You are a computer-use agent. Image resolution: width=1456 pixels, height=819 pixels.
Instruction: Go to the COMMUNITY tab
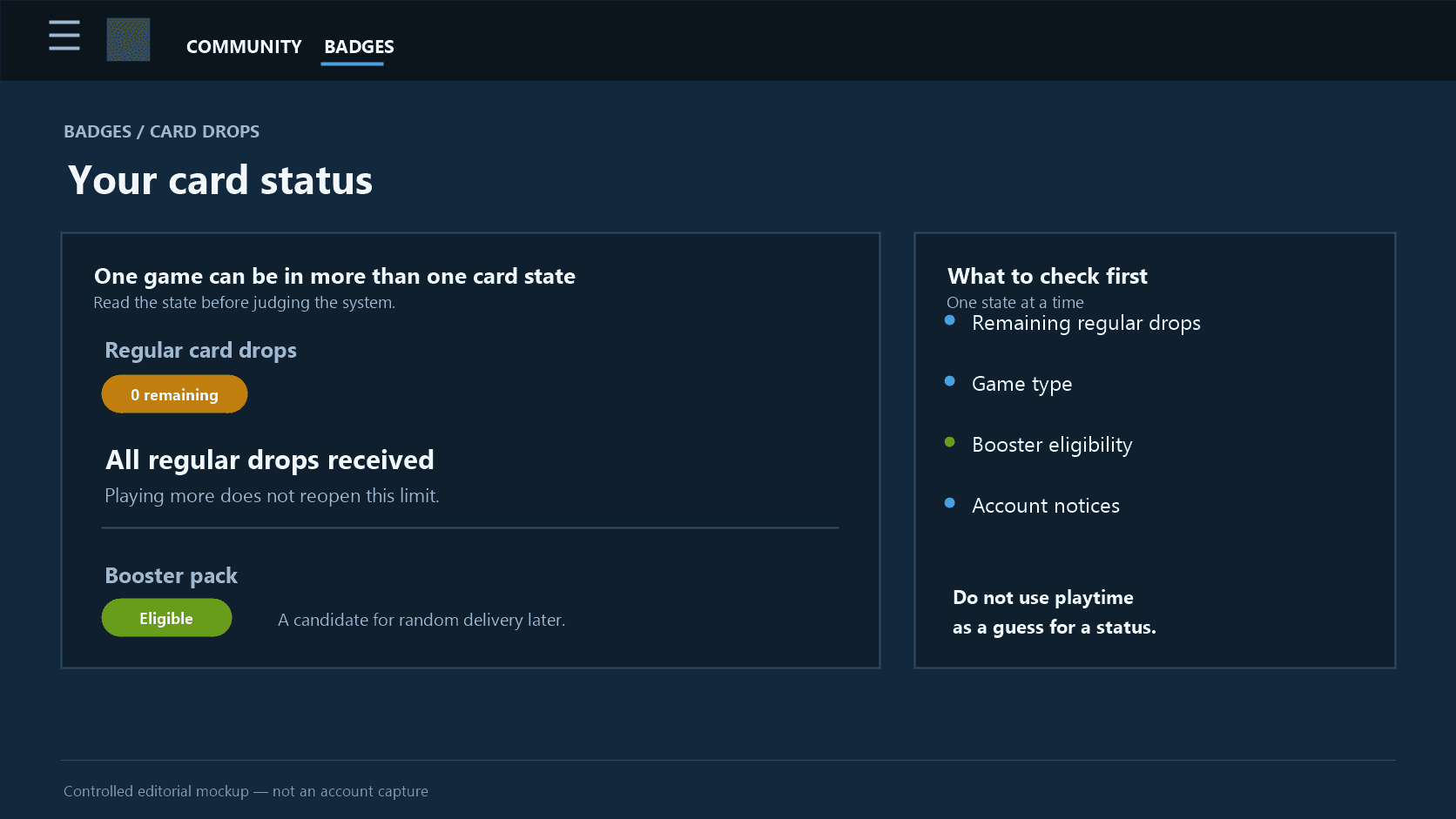[x=244, y=47]
